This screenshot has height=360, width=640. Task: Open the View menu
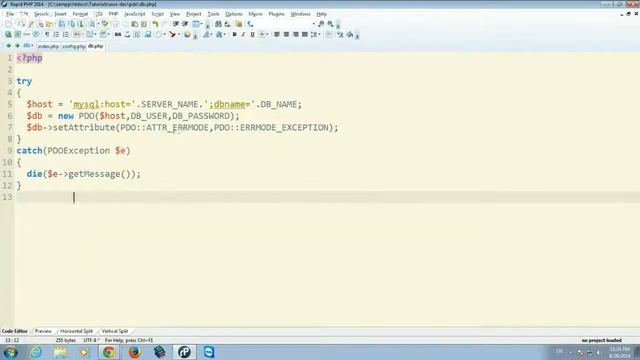click(175, 14)
